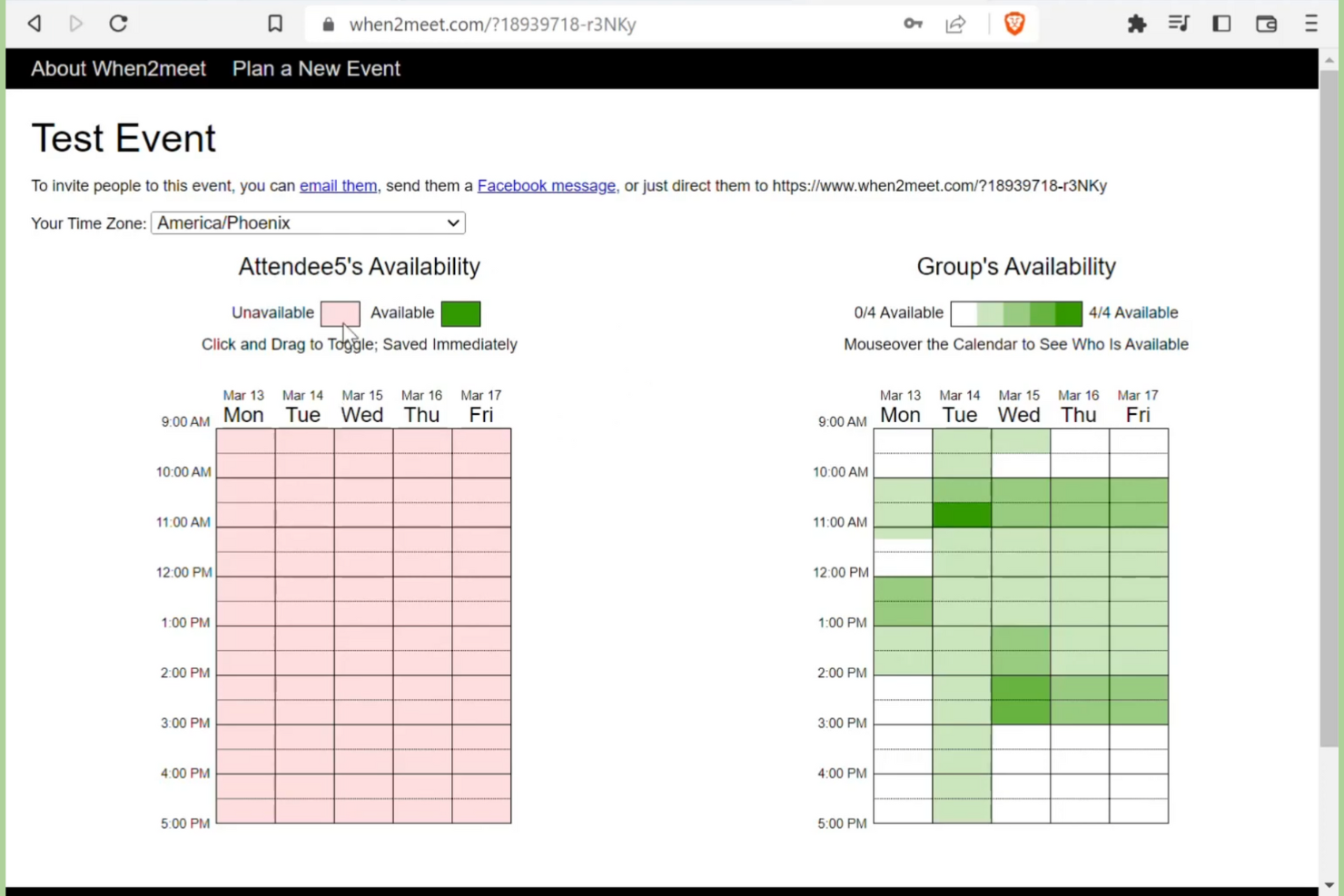Bookmark this page with the bookmark icon
The height and width of the screenshot is (896, 1344).
(275, 24)
